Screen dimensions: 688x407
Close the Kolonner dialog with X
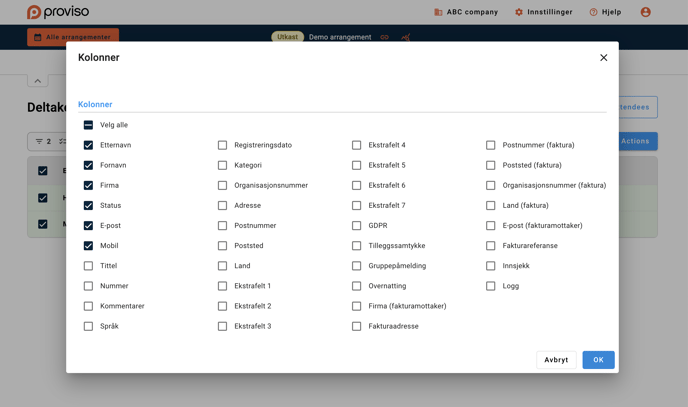click(603, 58)
